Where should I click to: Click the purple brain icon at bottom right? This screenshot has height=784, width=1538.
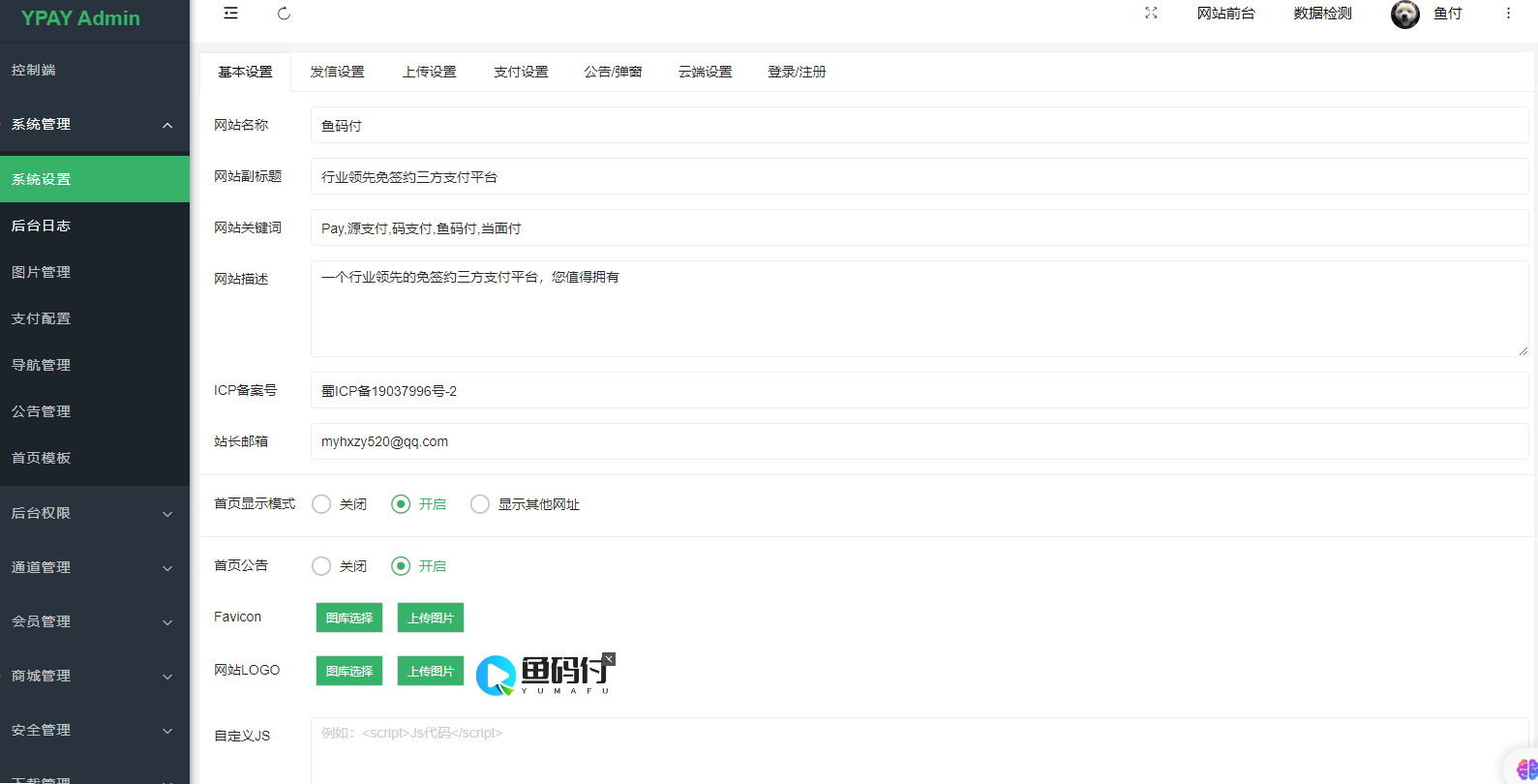point(1526,769)
